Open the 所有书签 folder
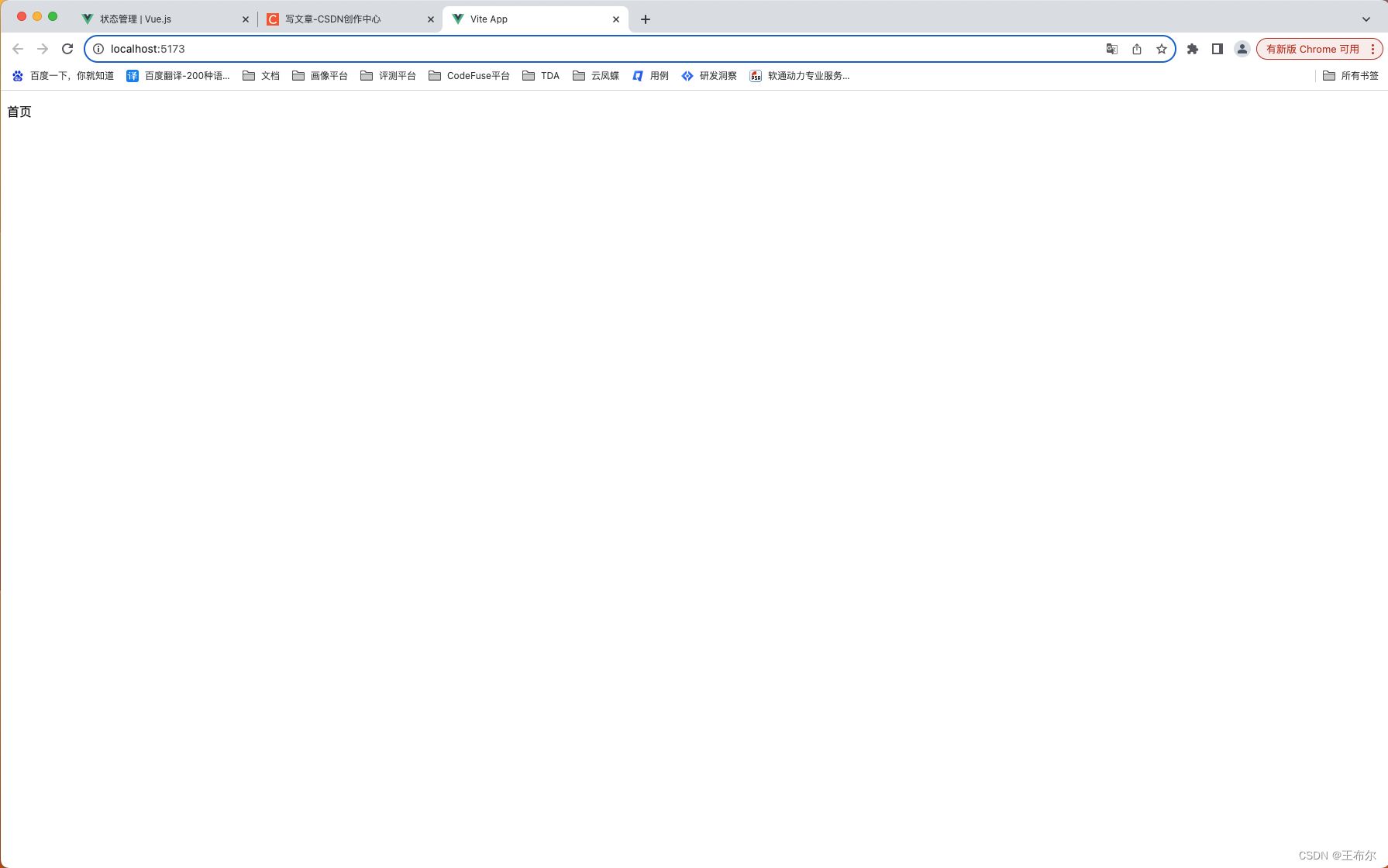1388x868 pixels. [1351, 76]
